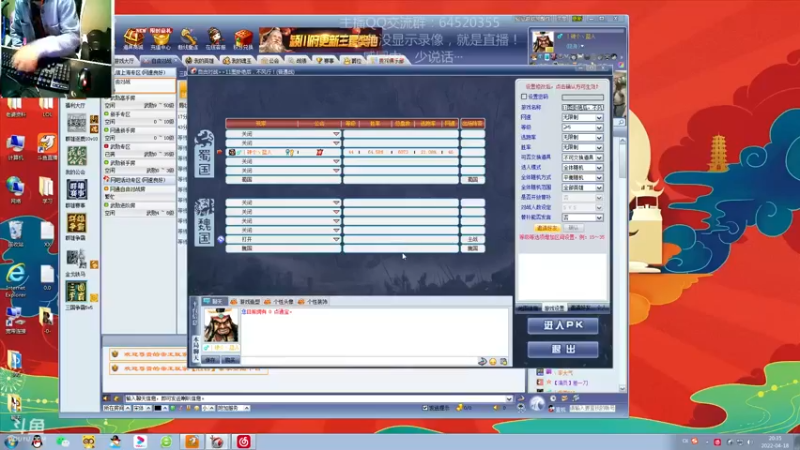The image size is (800, 450).
Task: Open the recharge center gold ingot icon
Action: tap(161, 39)
